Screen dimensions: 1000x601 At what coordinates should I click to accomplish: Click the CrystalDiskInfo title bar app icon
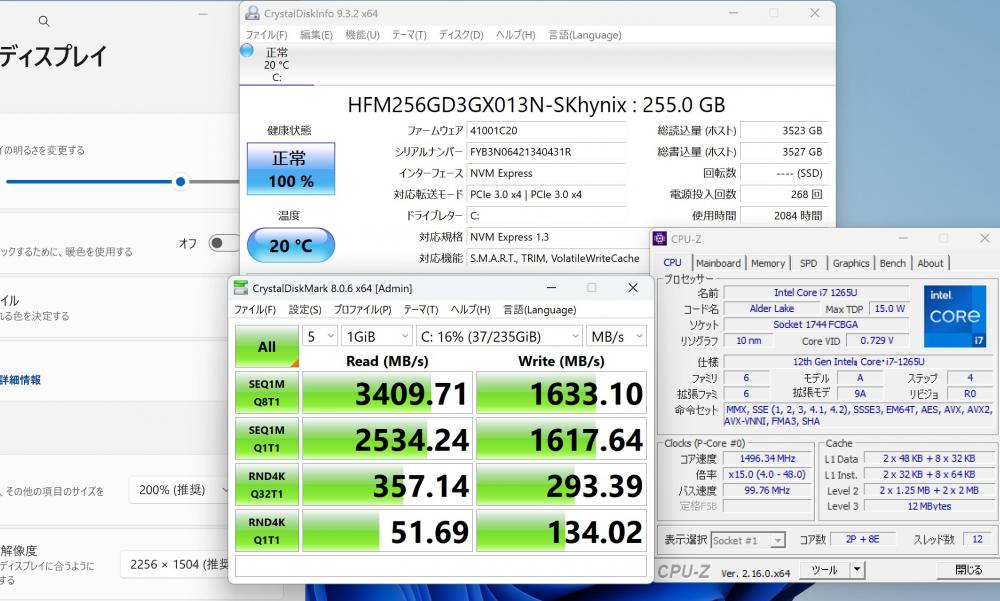(x=249, y=13)
